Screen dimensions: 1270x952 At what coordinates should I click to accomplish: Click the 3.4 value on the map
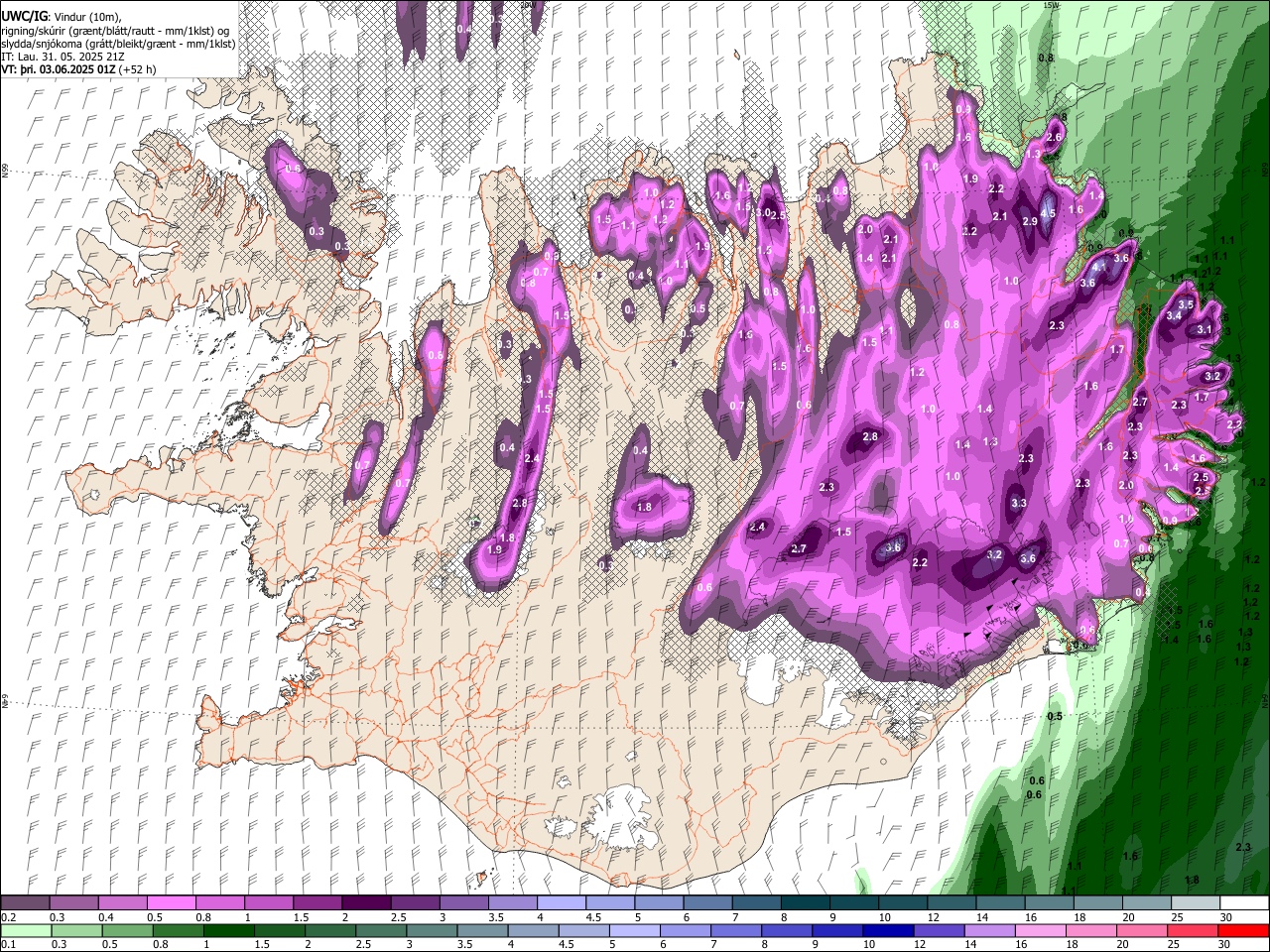pos(1174,315)
